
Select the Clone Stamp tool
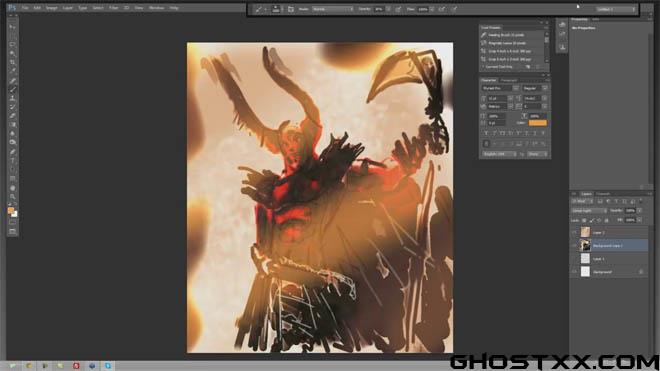13,98
